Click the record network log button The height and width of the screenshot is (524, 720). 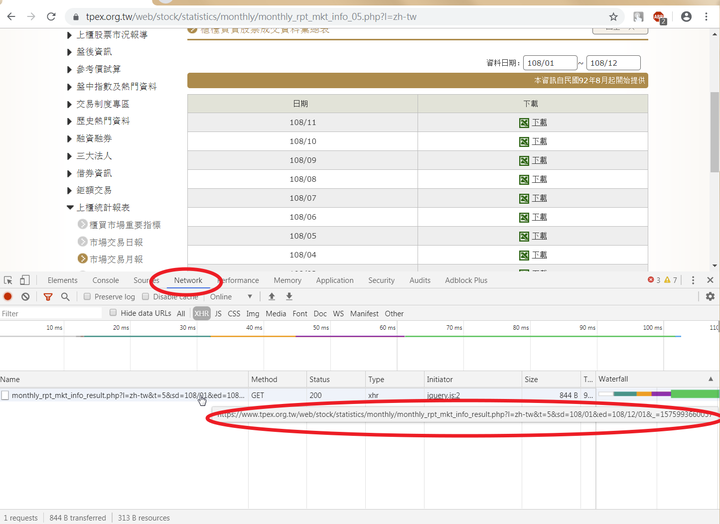[x=8, y=297]
